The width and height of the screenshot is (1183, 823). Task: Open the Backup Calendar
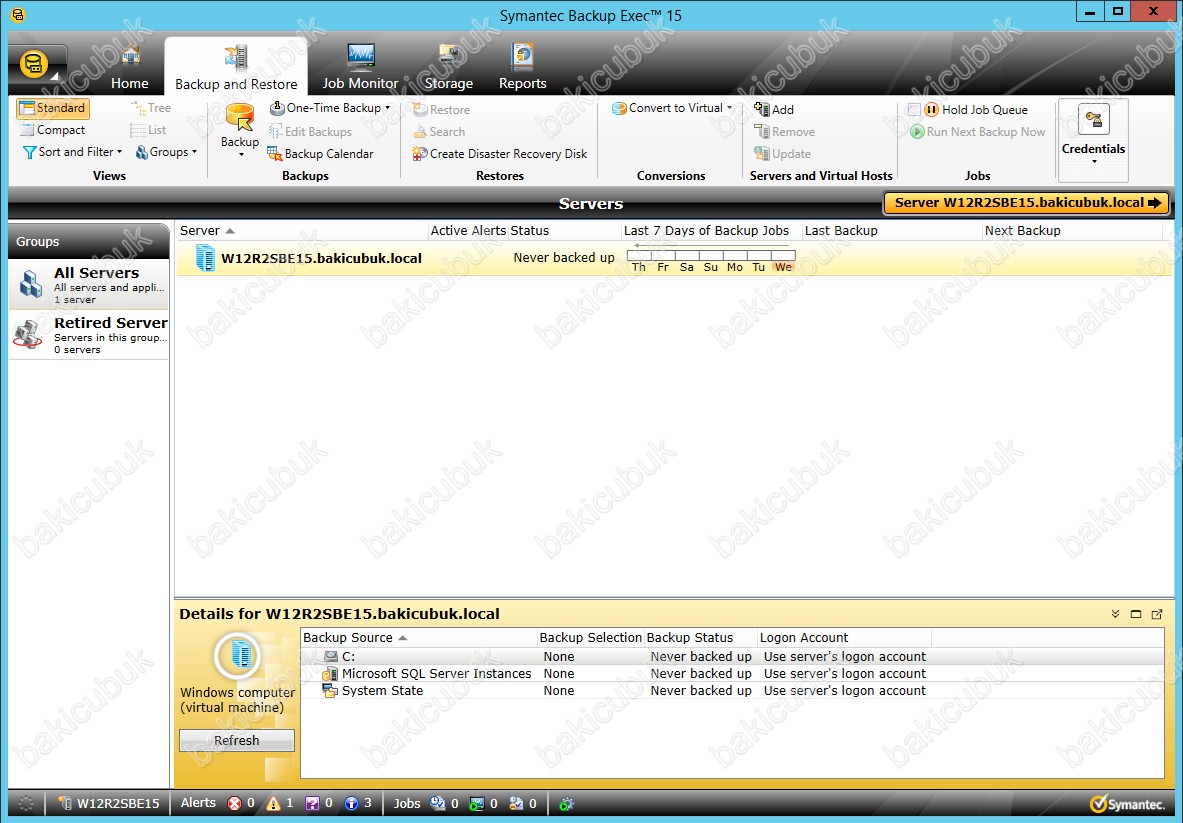click(321, 153)
